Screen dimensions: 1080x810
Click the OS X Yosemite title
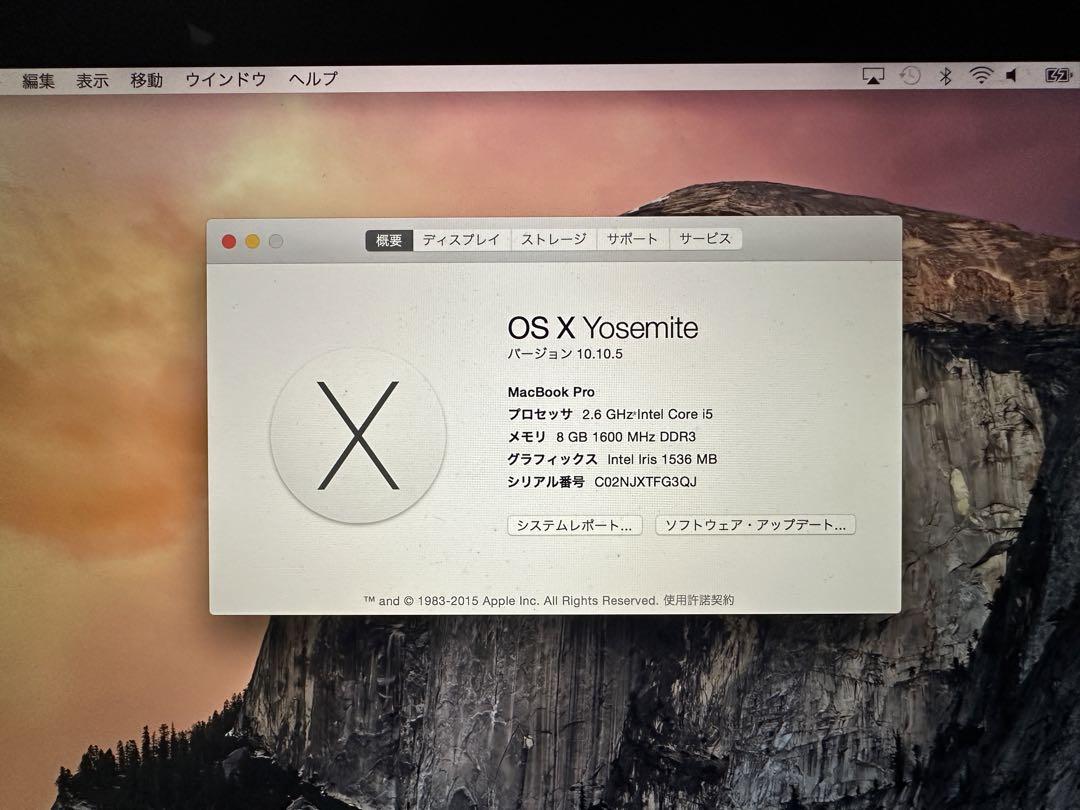[603, 328]
